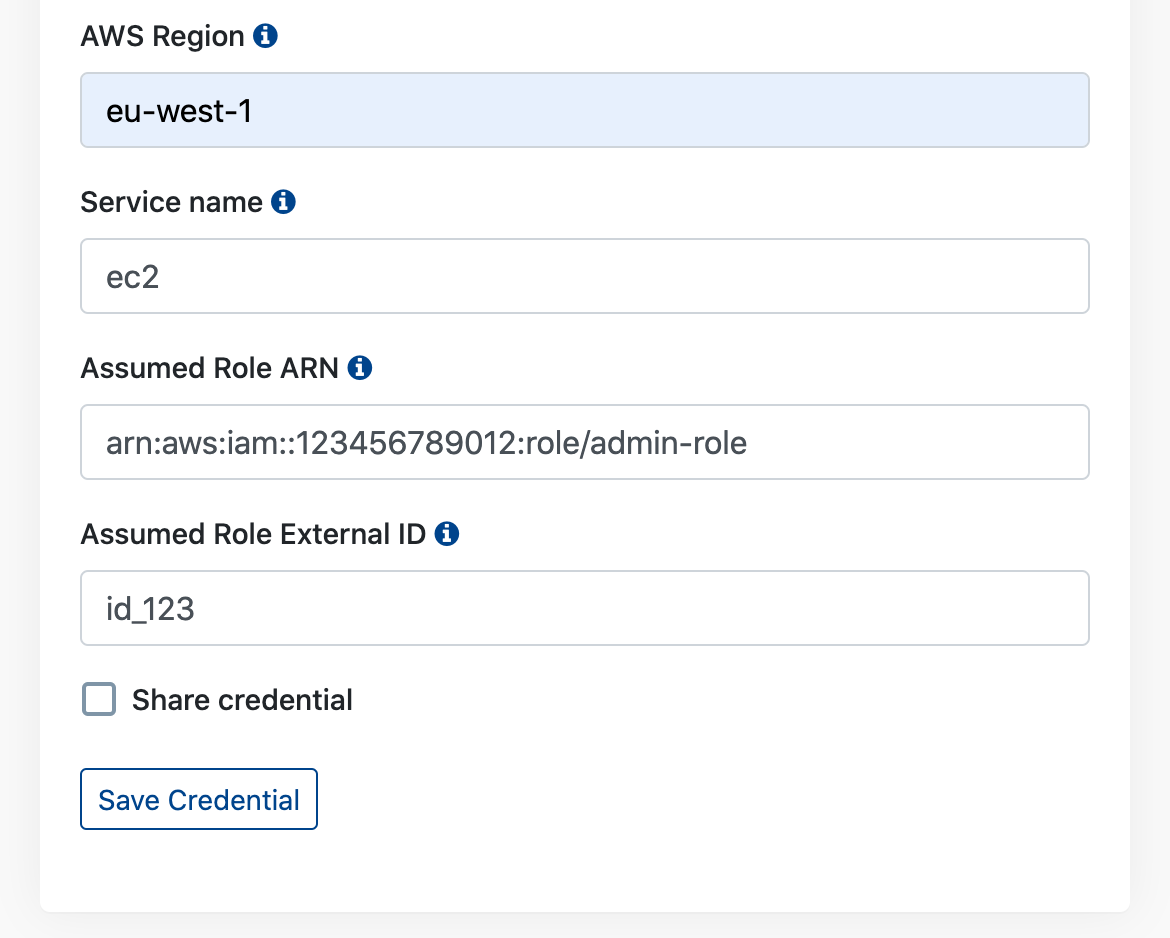The width and height of the screenshot is (1170, 938).
Task: Enable the Share credential checkbox
Action: click(98, 699)
